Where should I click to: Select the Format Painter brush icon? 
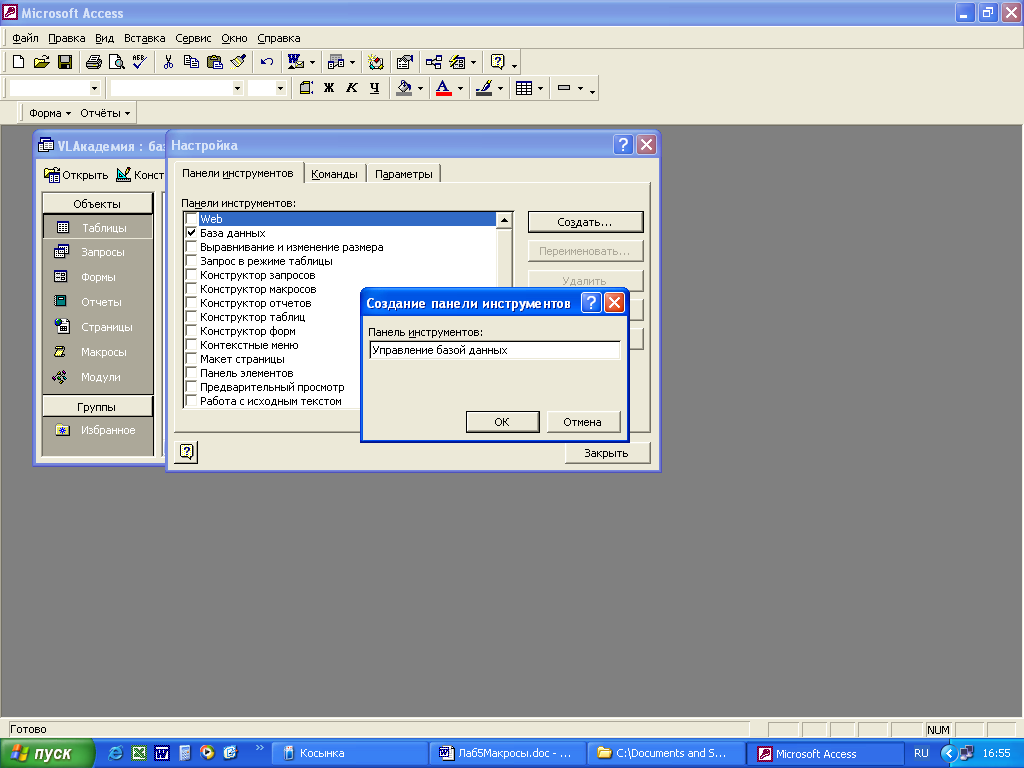238,62
